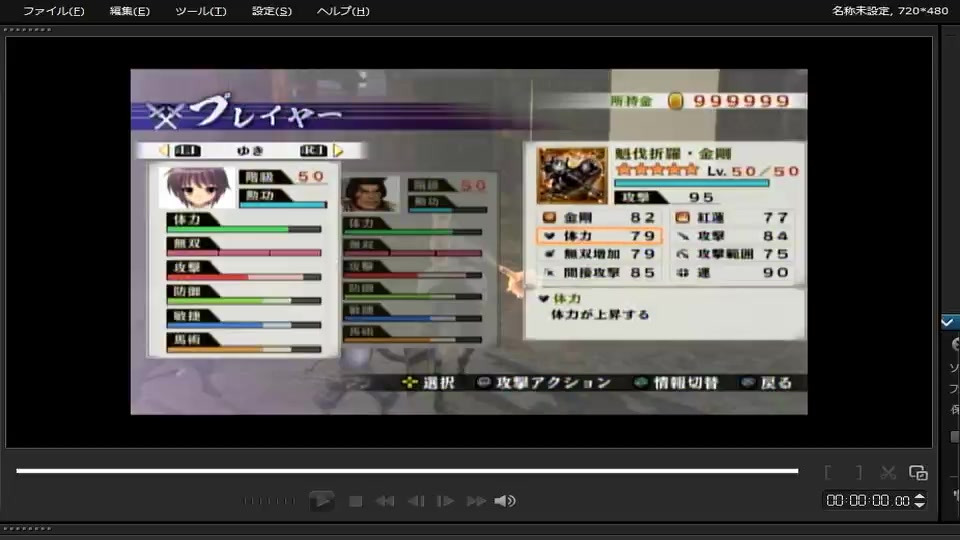Increase timecode with the up arrow
Viewport: 960px width, 540px height.
919,497
